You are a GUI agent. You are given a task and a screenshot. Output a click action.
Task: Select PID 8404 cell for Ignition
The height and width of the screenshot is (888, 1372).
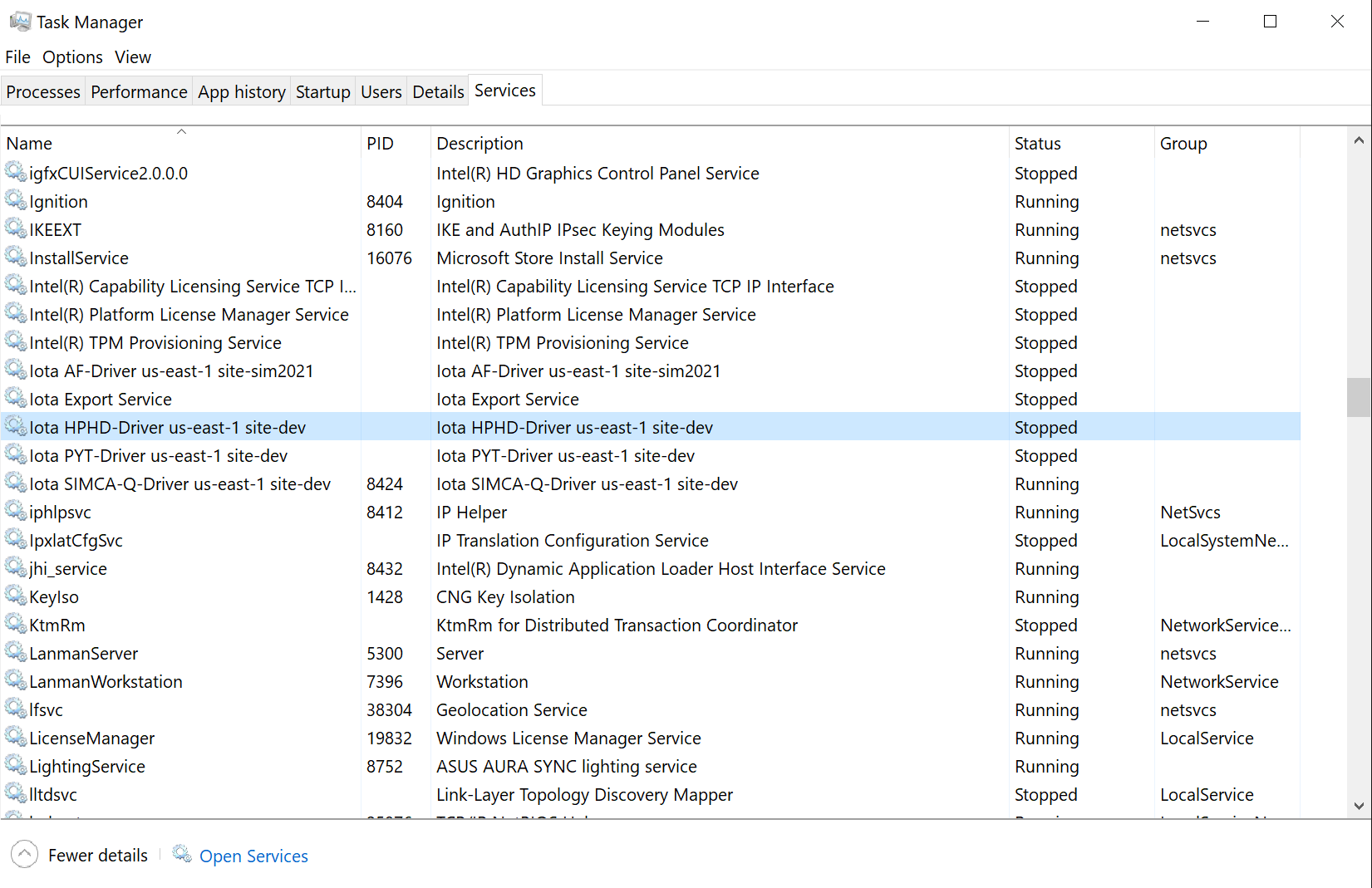385,202
